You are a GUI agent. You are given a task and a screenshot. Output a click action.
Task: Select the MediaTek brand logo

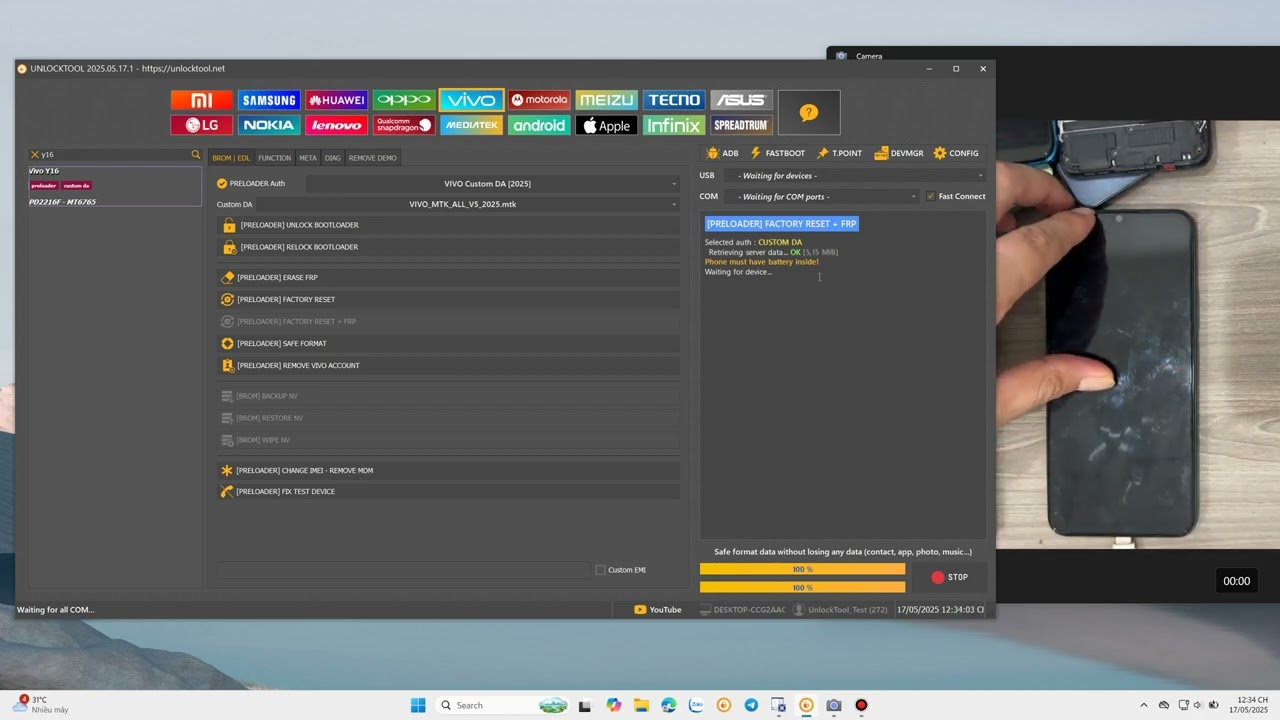pos(471,125)
